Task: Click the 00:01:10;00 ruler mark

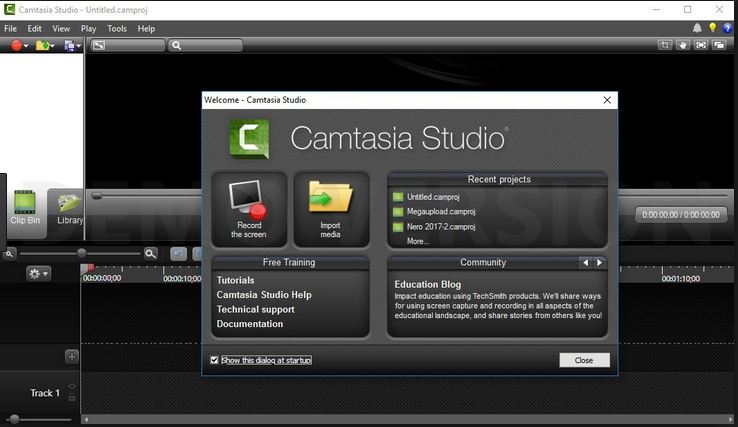Action: coord(681,279)
